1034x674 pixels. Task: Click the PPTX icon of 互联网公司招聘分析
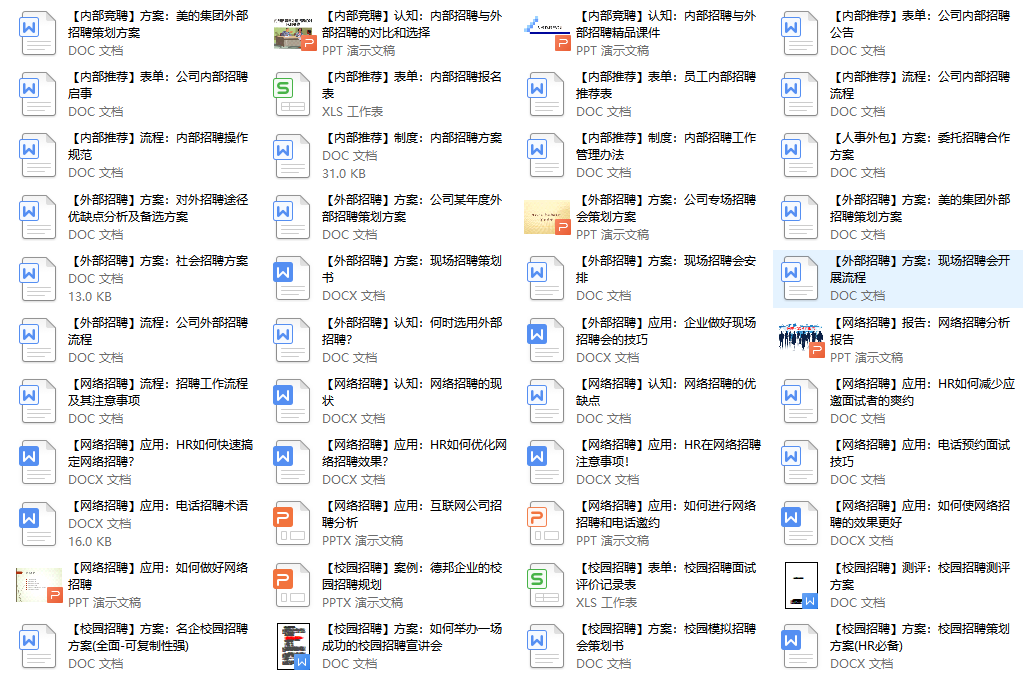click(x=292, y=524)
